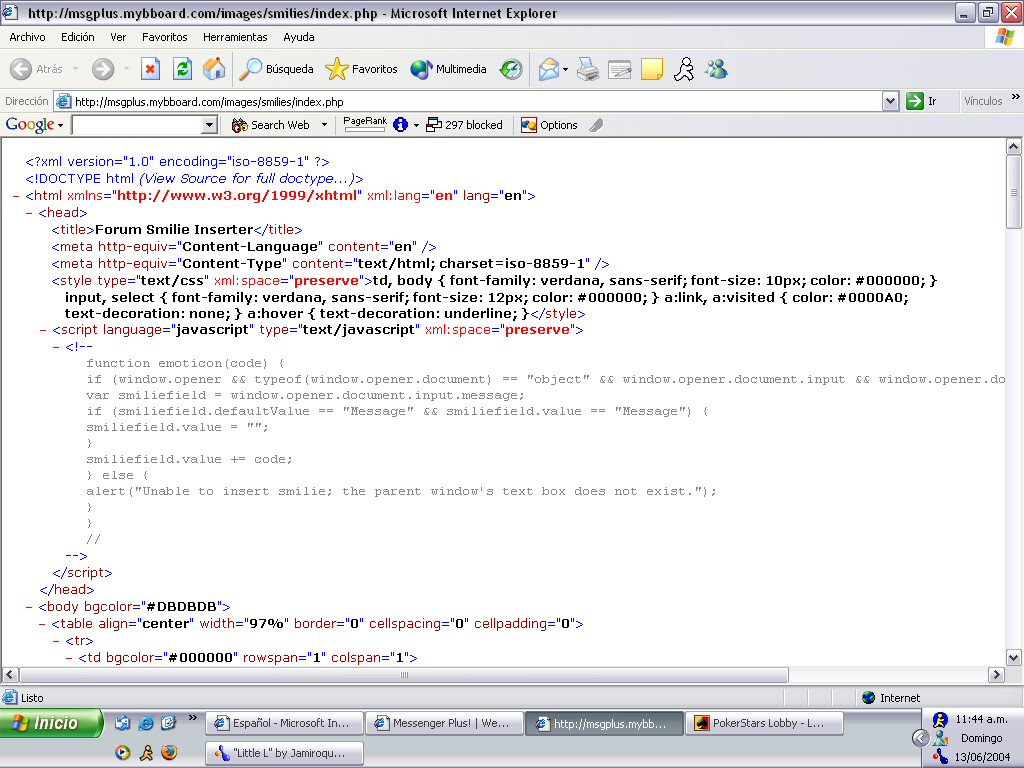Click the MSN Messenger buddies icon
1024x768 pixels.
pos(716,69)
